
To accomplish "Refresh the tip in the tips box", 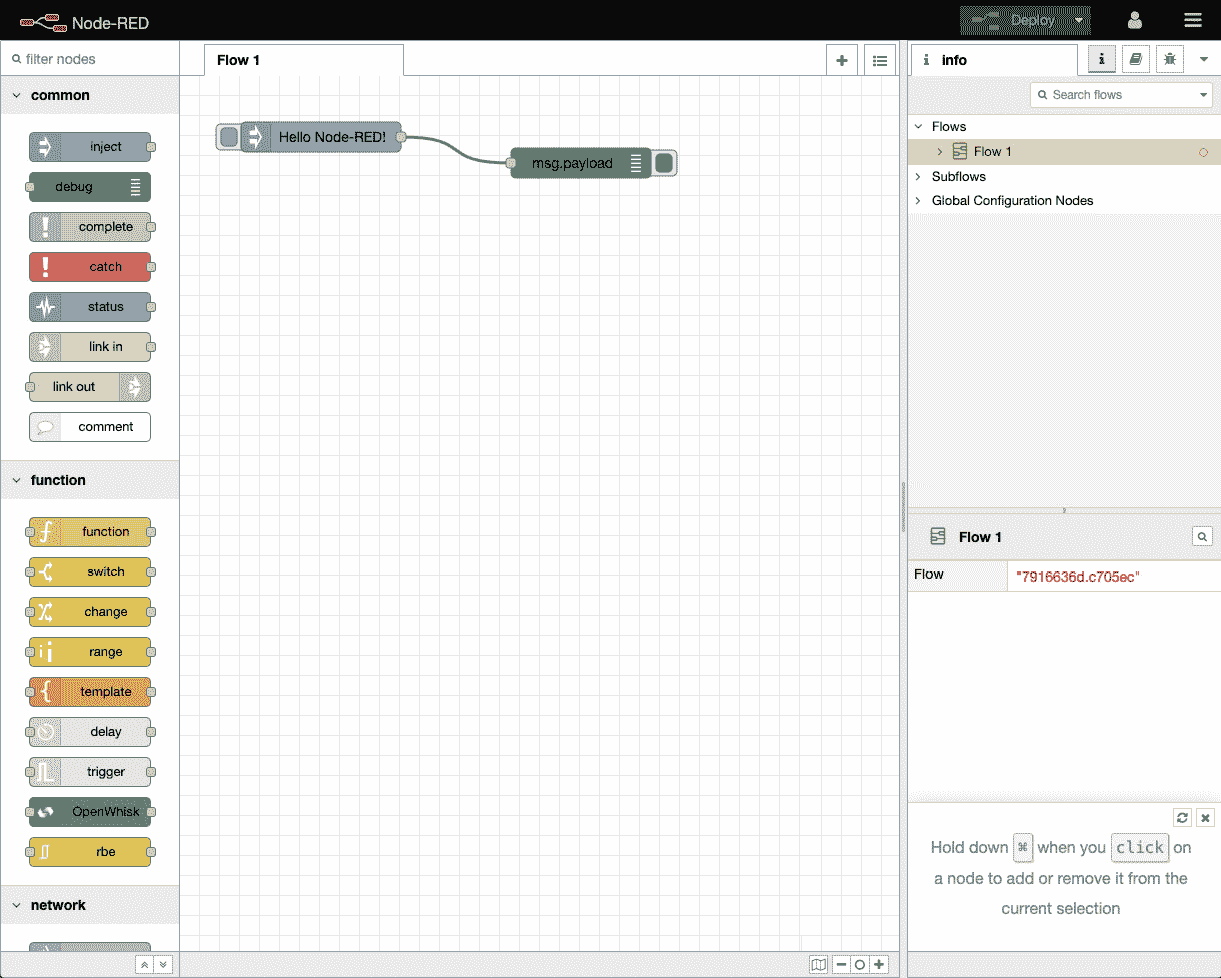I will [x=1183, y=818].
